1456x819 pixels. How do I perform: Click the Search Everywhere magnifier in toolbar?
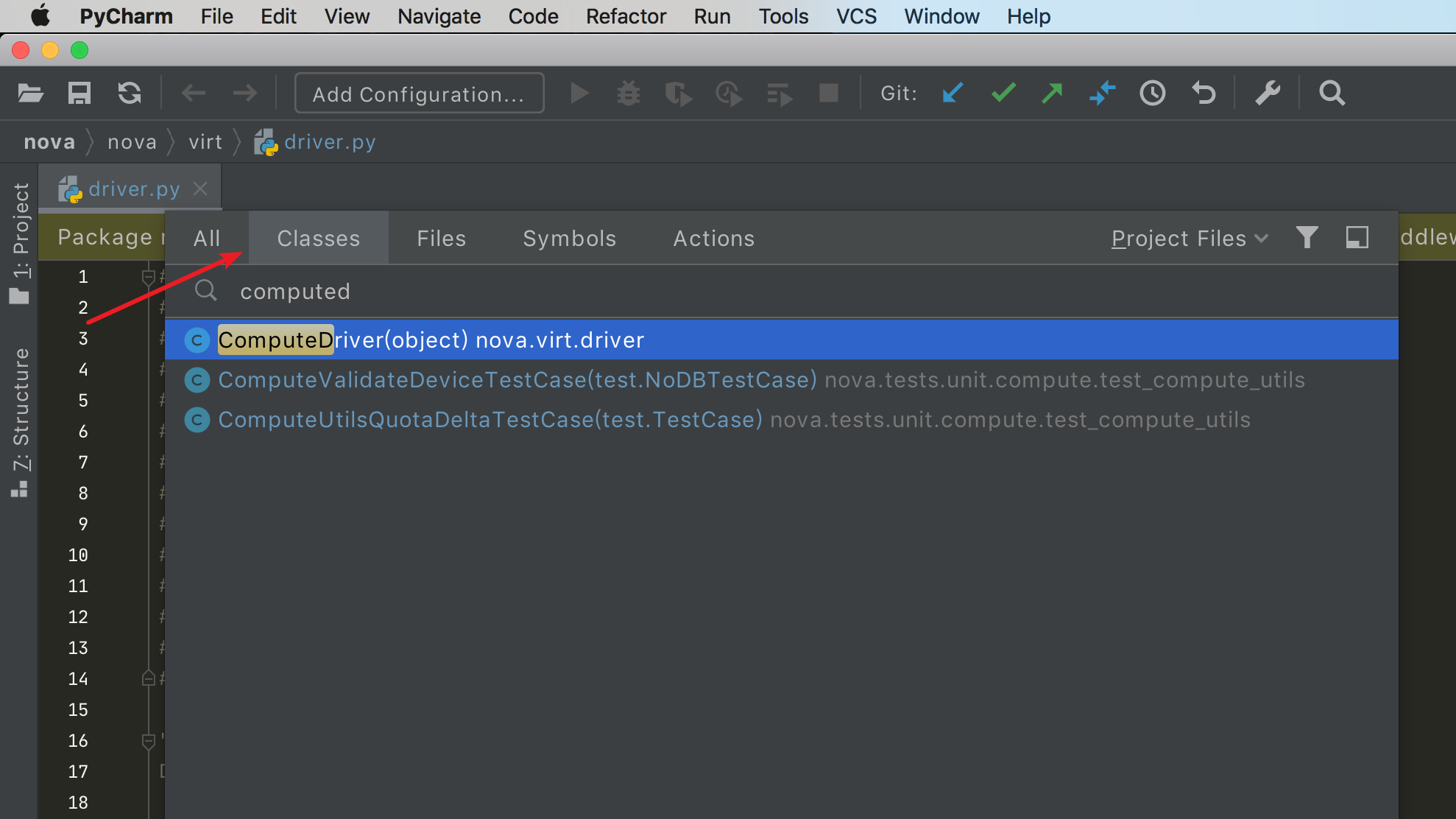pos(1332,94)
